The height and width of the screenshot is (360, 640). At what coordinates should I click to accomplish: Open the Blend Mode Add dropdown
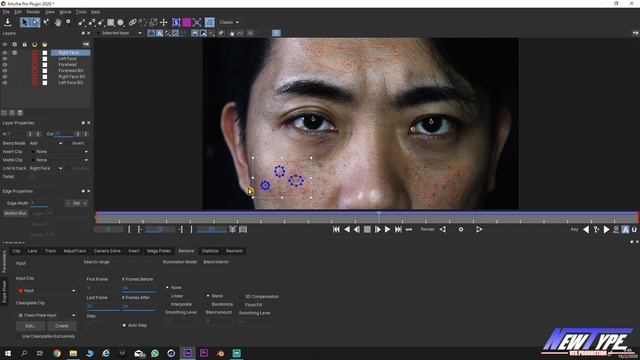(46, 143)
